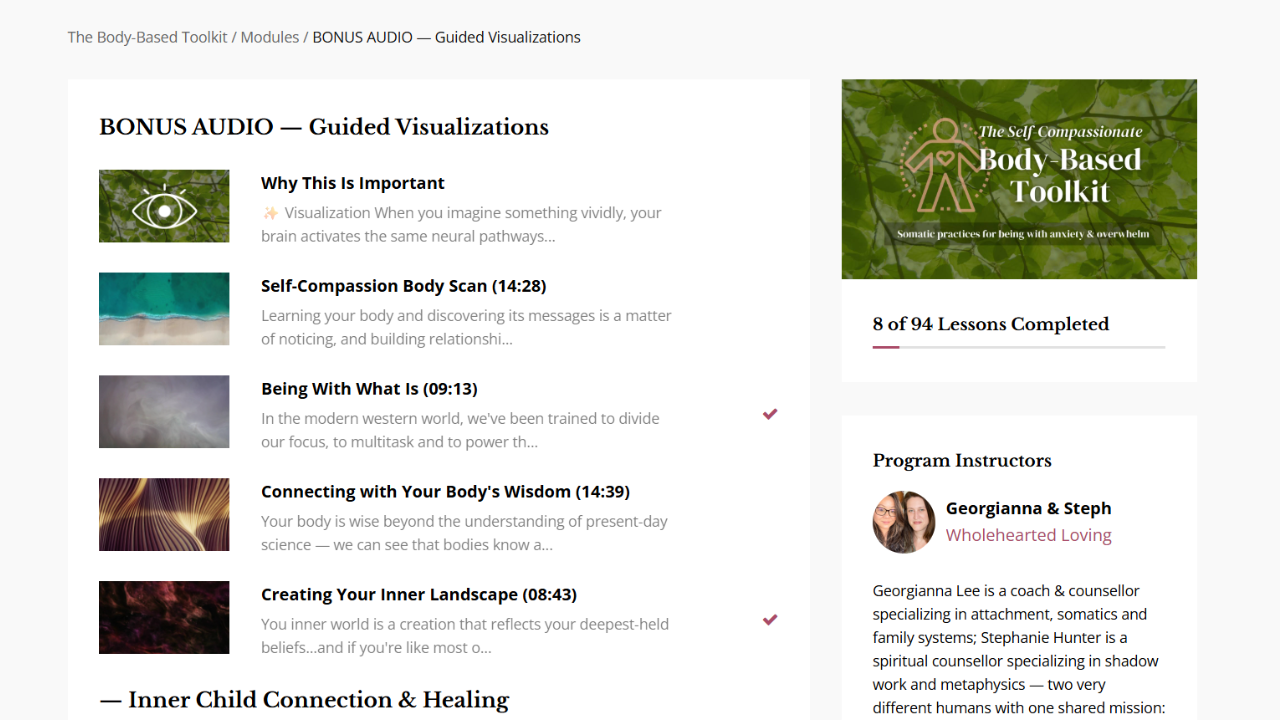Open Why This Is Important eye thumbnail
This screenshot has width=1280, height=720.
coord(164,206)
